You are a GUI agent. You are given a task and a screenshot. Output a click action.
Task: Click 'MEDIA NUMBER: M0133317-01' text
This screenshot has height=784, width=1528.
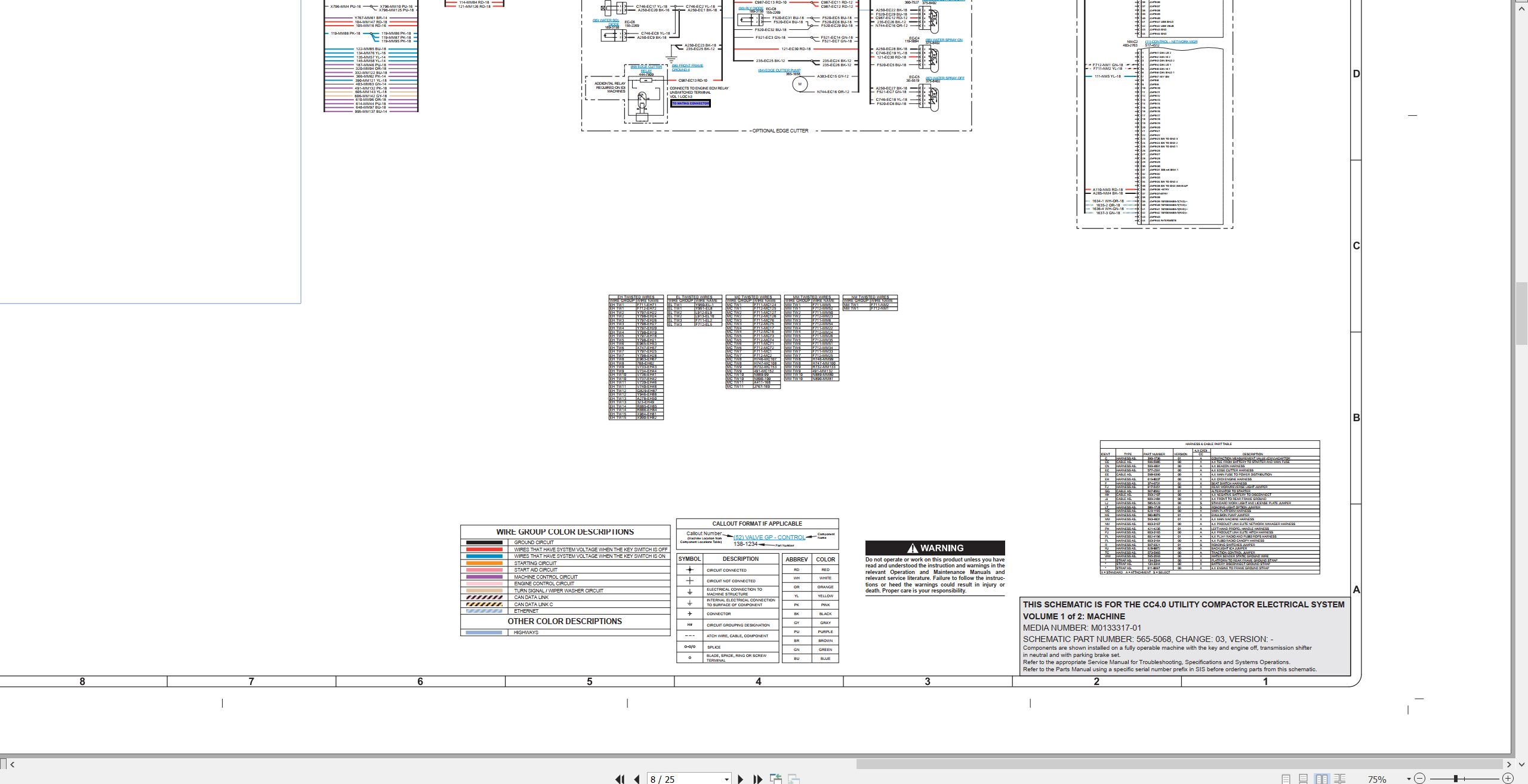coord(1082,628)
